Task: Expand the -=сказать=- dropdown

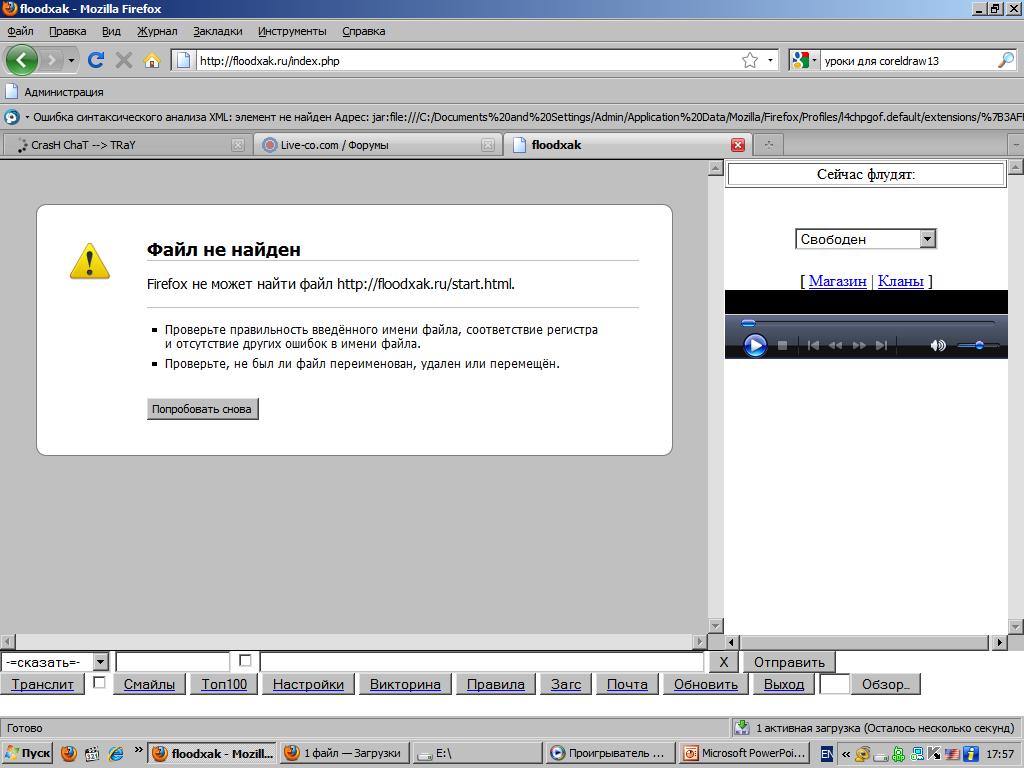Action: click(100, 662)
